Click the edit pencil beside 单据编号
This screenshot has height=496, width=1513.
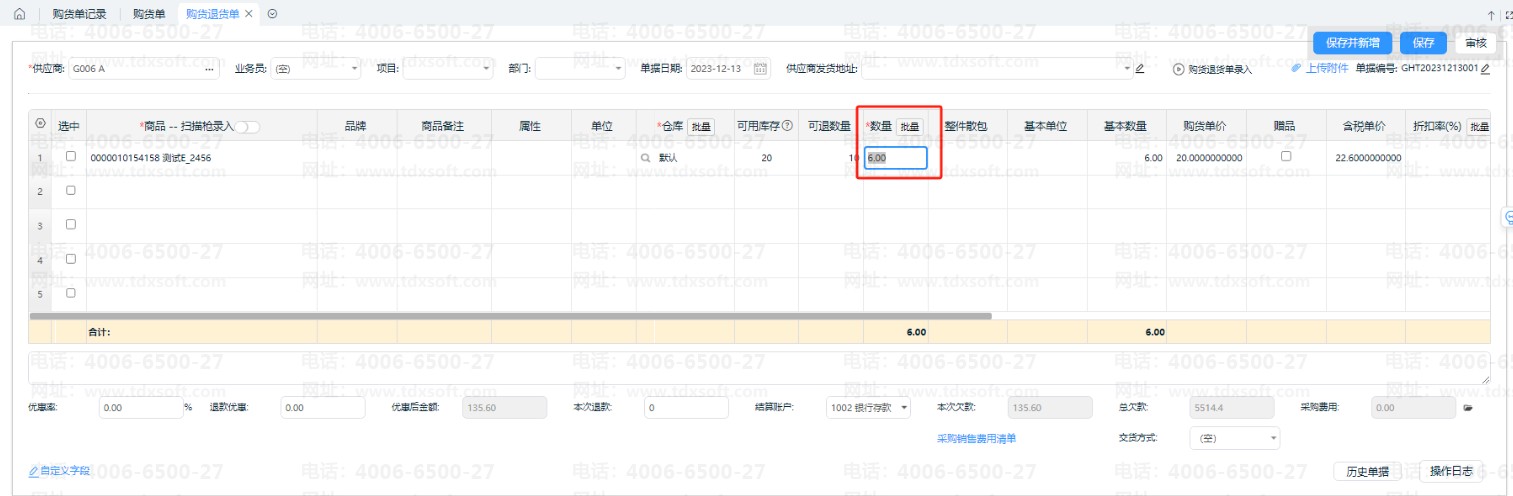click(1485, 69)
